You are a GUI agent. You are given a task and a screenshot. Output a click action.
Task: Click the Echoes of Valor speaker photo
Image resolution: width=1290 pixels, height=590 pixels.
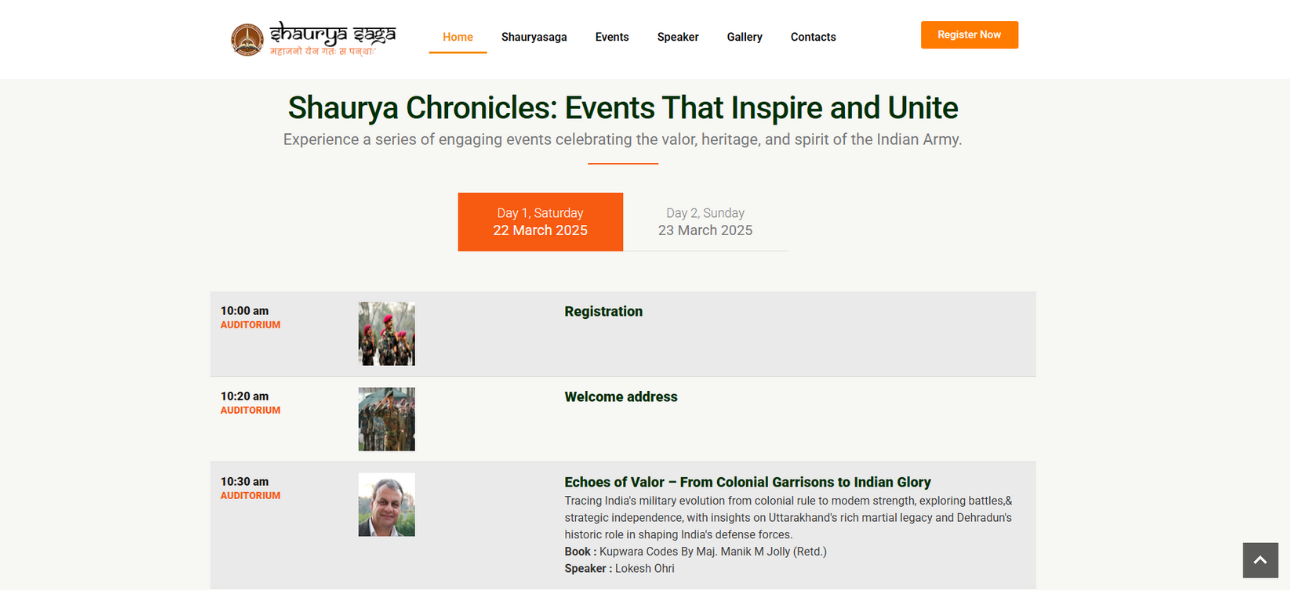(x=387, y=505)
